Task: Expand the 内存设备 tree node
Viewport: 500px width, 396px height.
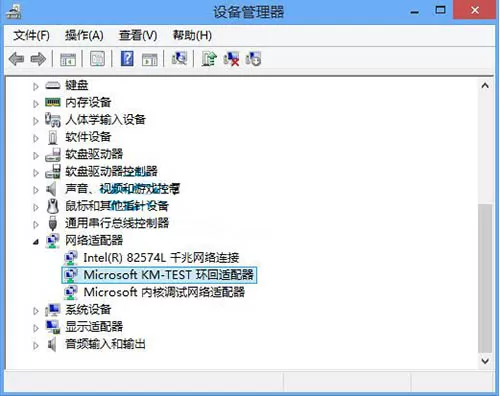Action: (x=36, y=104)
